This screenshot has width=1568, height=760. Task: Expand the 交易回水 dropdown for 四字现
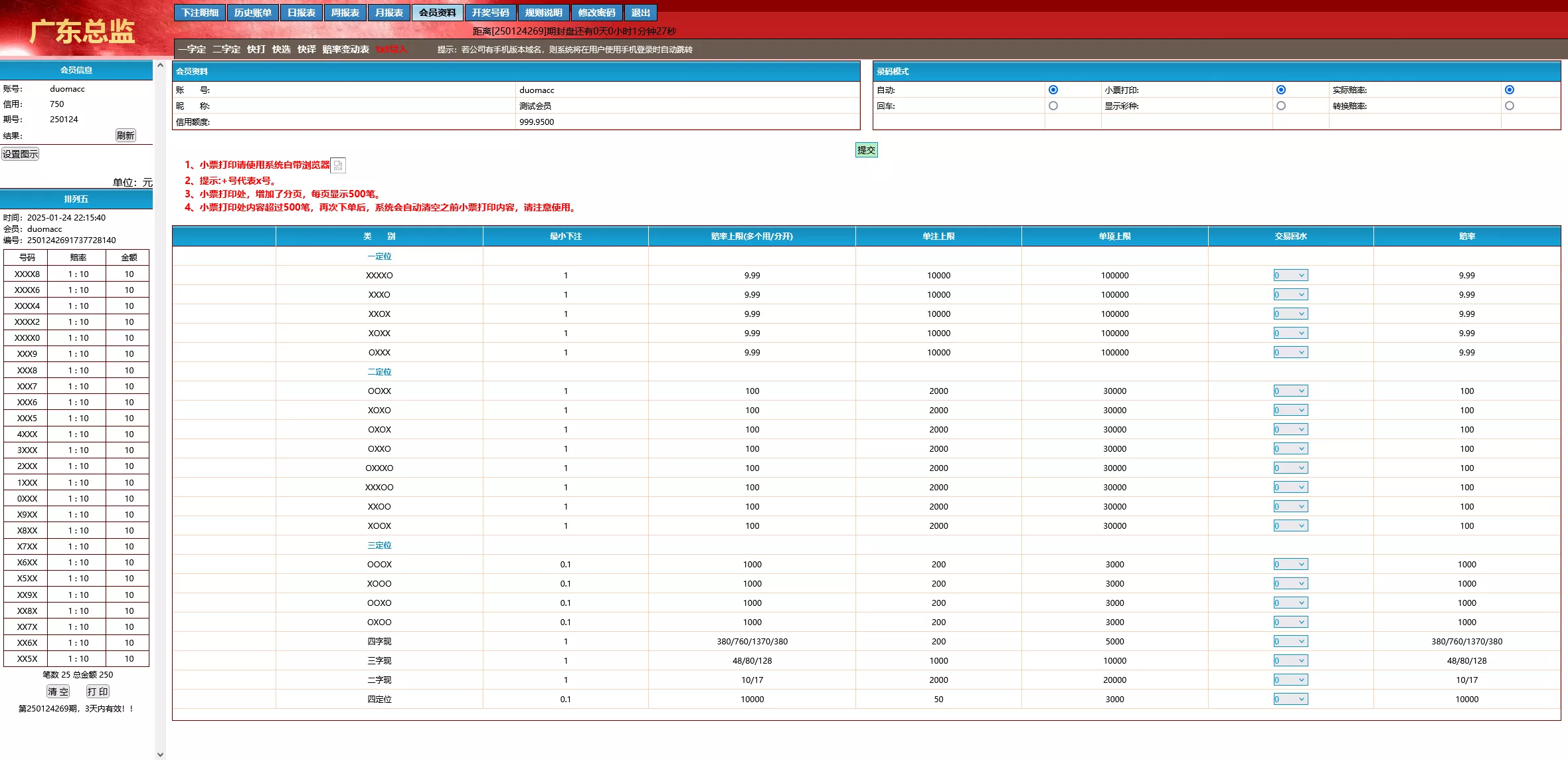pos(1290,641)
